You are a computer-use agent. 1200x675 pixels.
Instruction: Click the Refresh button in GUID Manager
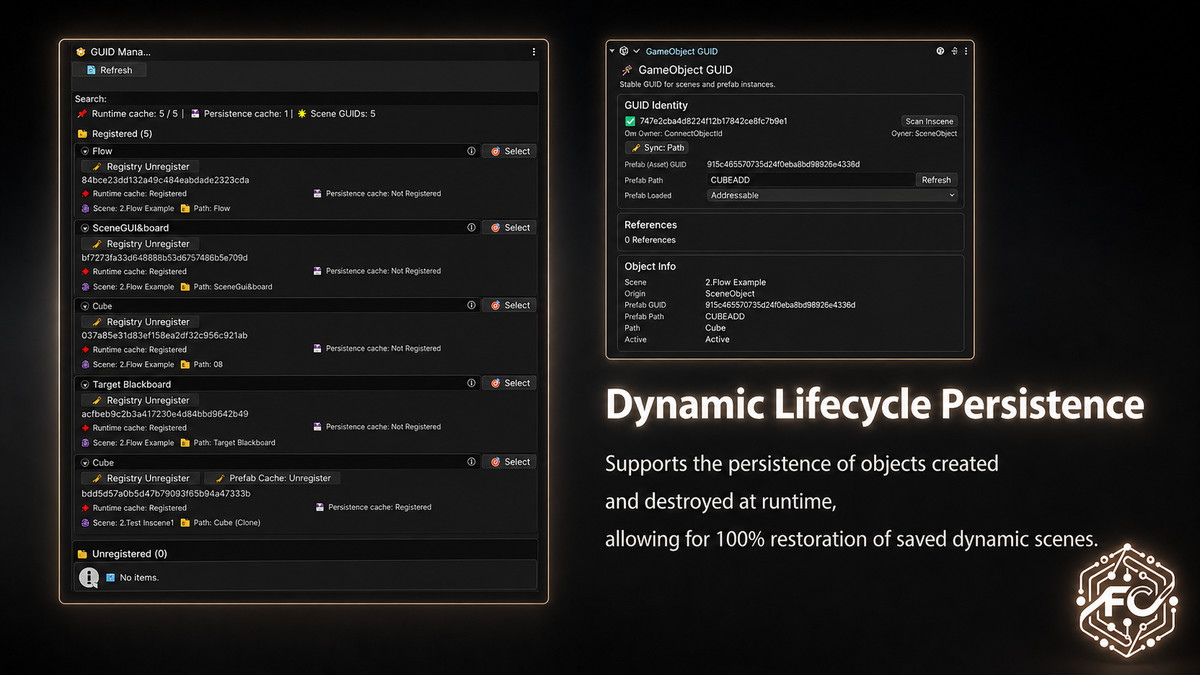(109, 70)
